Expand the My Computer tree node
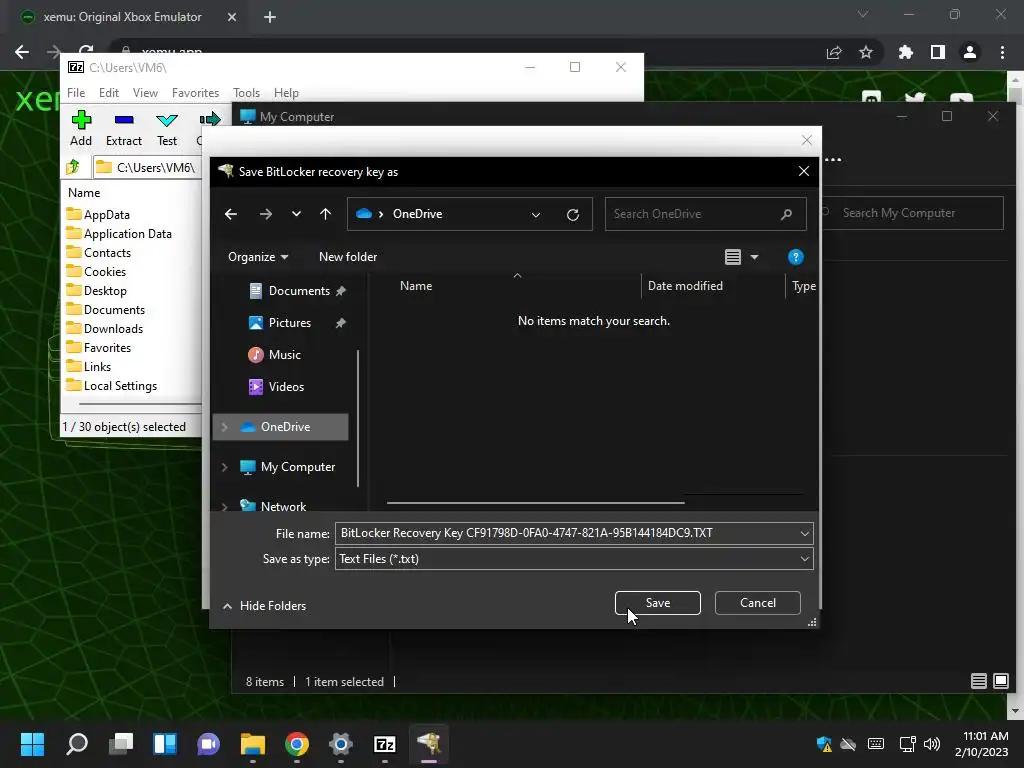Viewport: 1024px width, 768px height. [225, 467]
